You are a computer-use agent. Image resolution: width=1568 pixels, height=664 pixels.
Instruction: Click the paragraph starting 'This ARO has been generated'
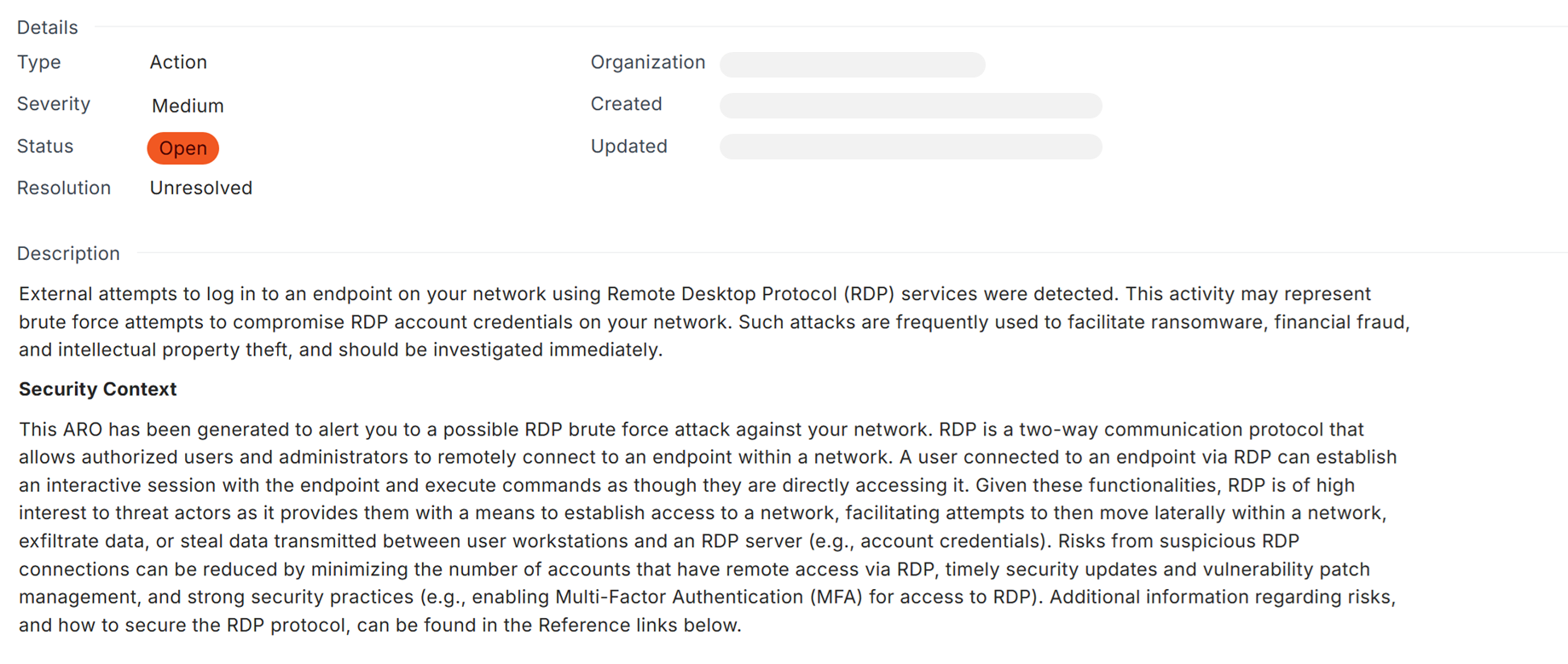tap(708, 527)
